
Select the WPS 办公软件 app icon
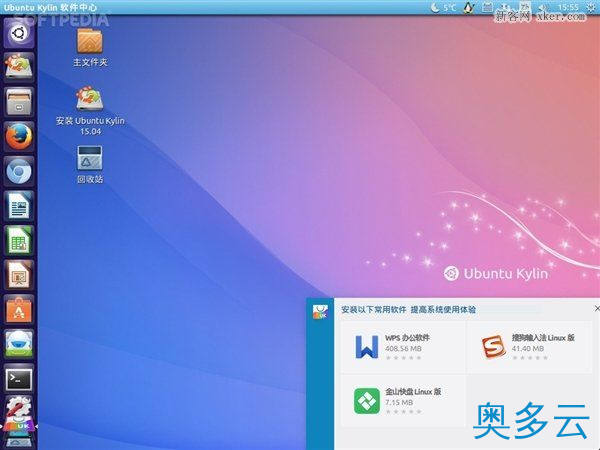(367, 347)
